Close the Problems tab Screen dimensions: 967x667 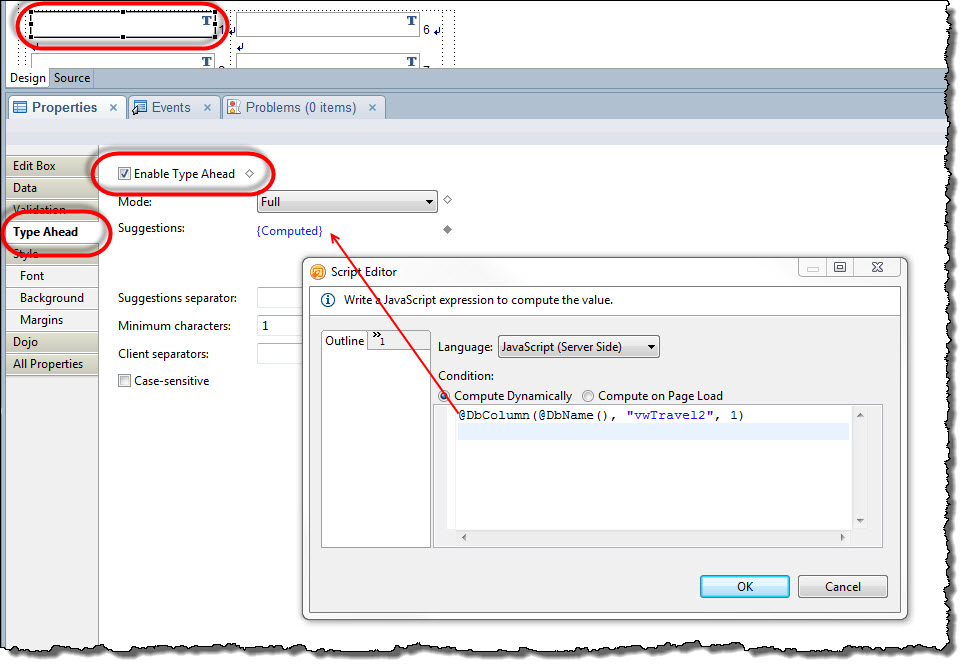pyautogui.click(x=372, y=107)
